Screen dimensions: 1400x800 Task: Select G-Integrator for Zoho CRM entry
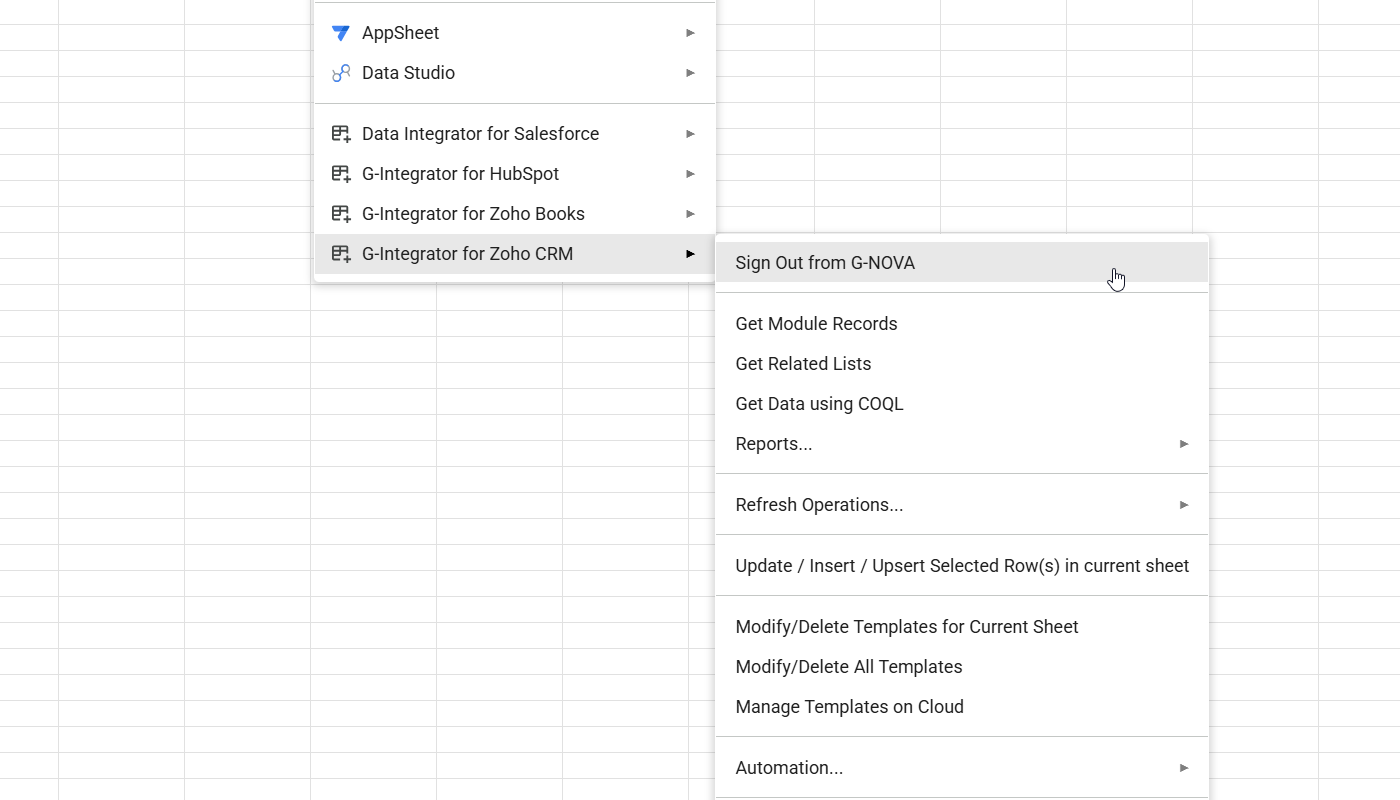click(x=515, y=254)
